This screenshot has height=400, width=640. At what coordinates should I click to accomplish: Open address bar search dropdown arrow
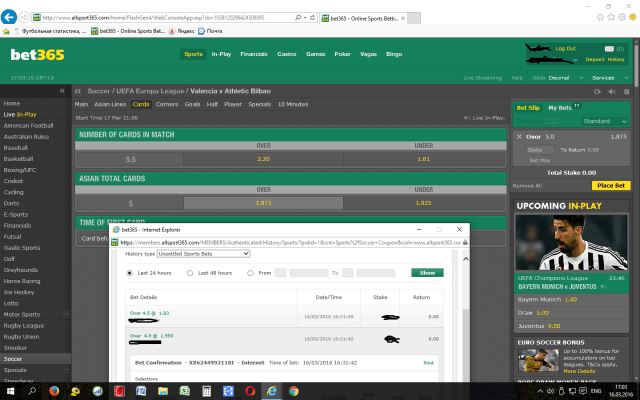[x=305, y=18]
